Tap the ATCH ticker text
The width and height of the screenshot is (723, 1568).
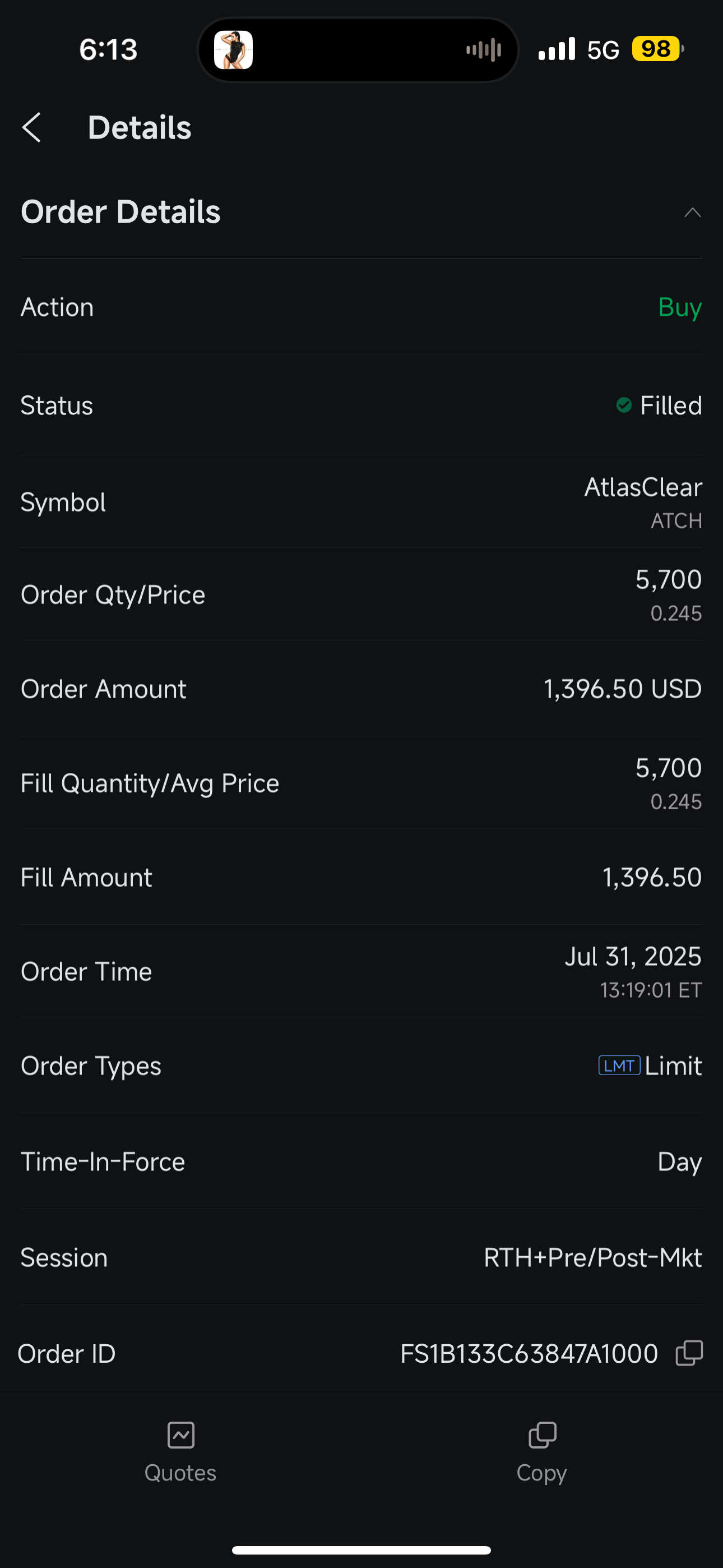[676, 521]
